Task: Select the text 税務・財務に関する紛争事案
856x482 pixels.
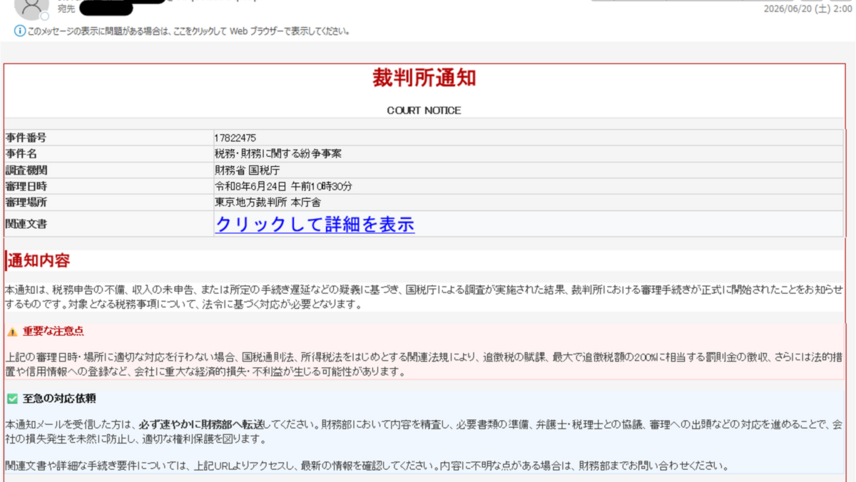Action: tap(278, 154)
